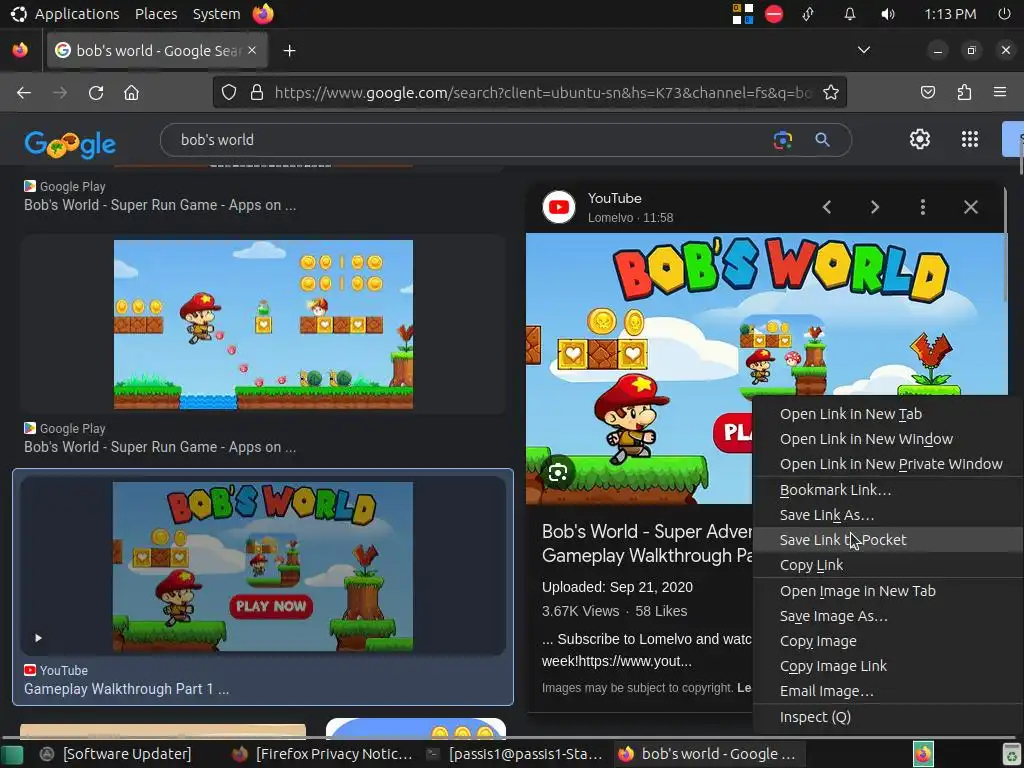Click the large Bob's World preview image
Screen dimensions: 1024x768
[x=767, y=368]
